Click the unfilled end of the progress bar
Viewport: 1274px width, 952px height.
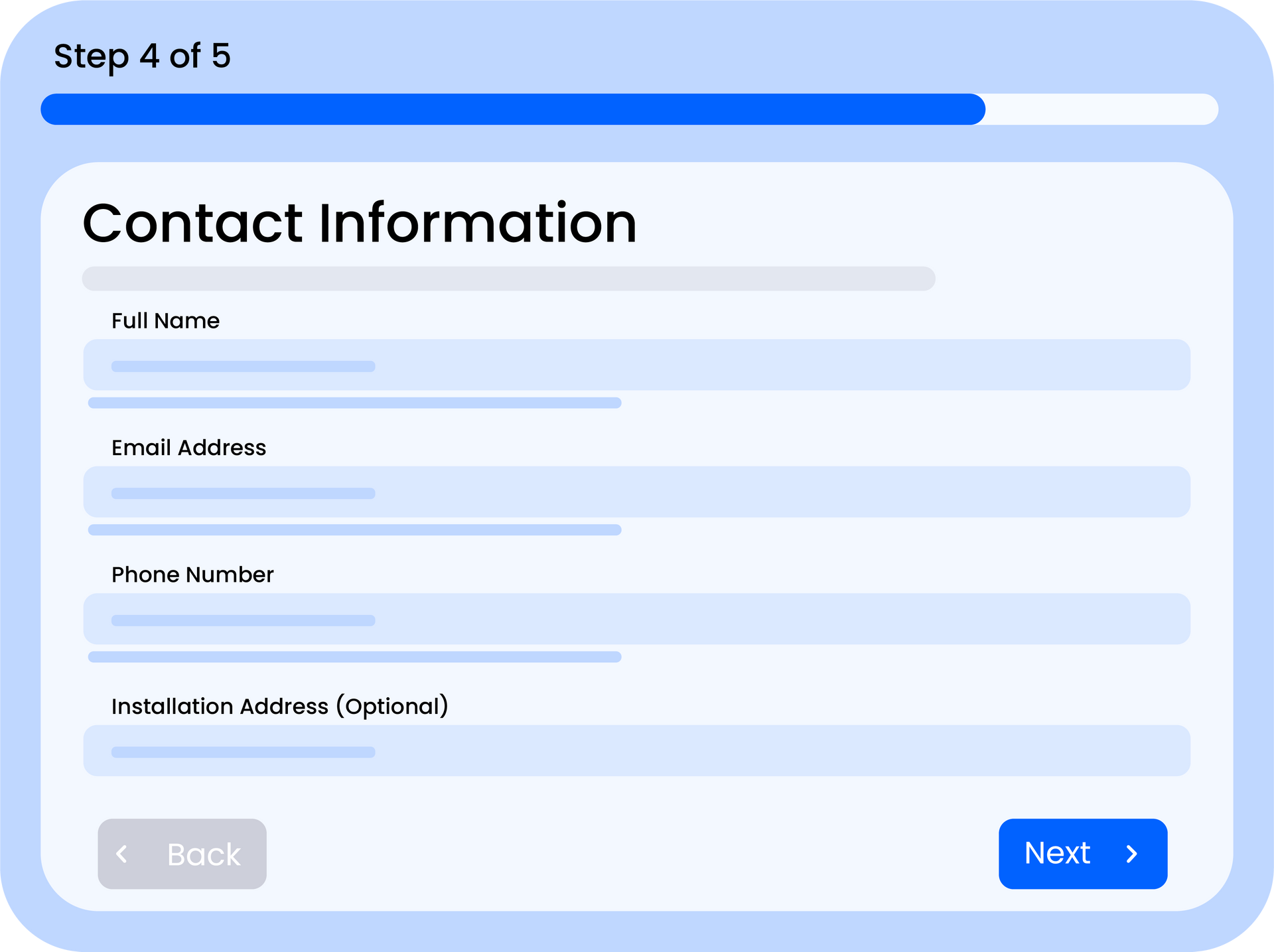[x=1101, y=109]
